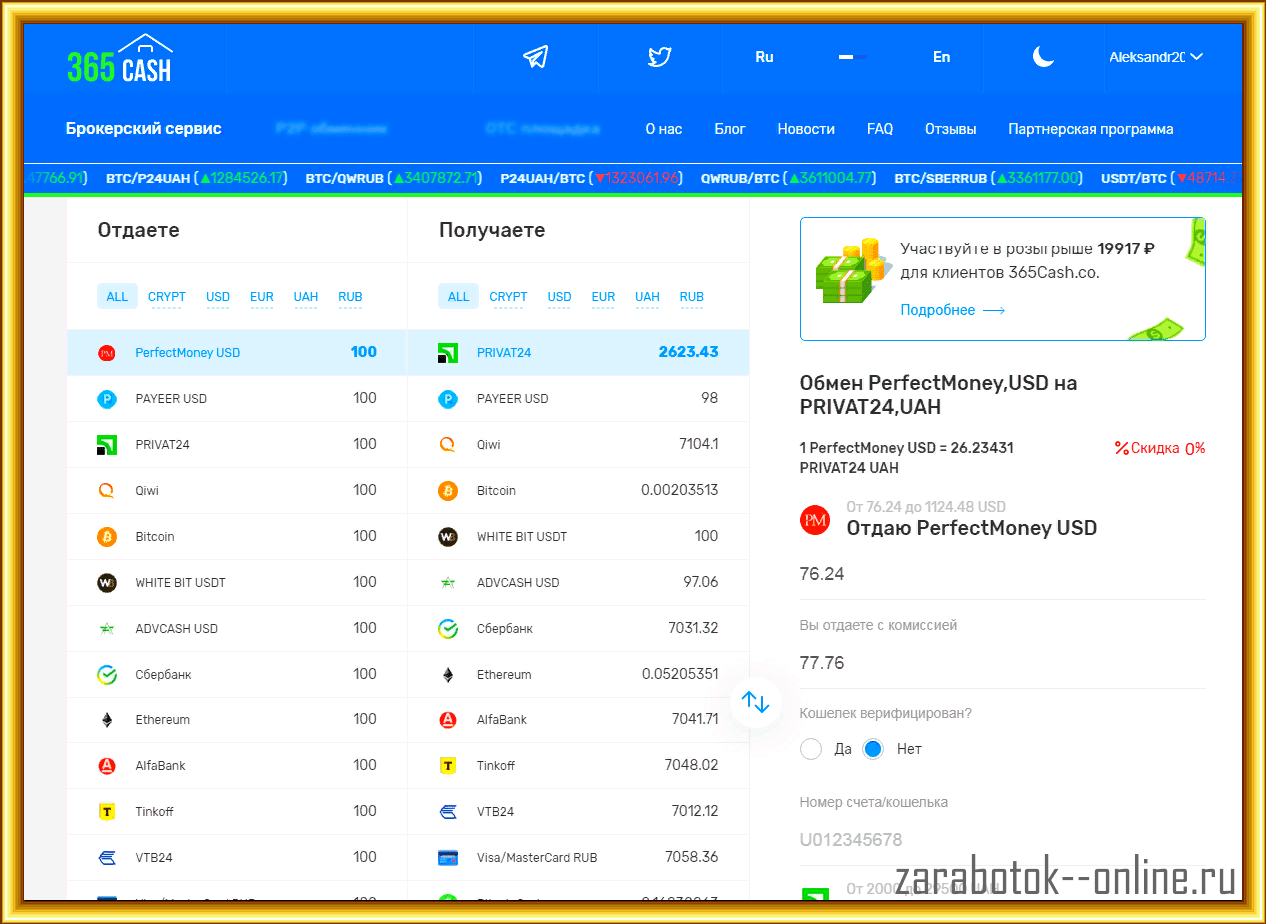This screenshot has width=1266, height=924.
Task: Click the Tinkoff icon in Получаете list
Action: click(448, 766)
